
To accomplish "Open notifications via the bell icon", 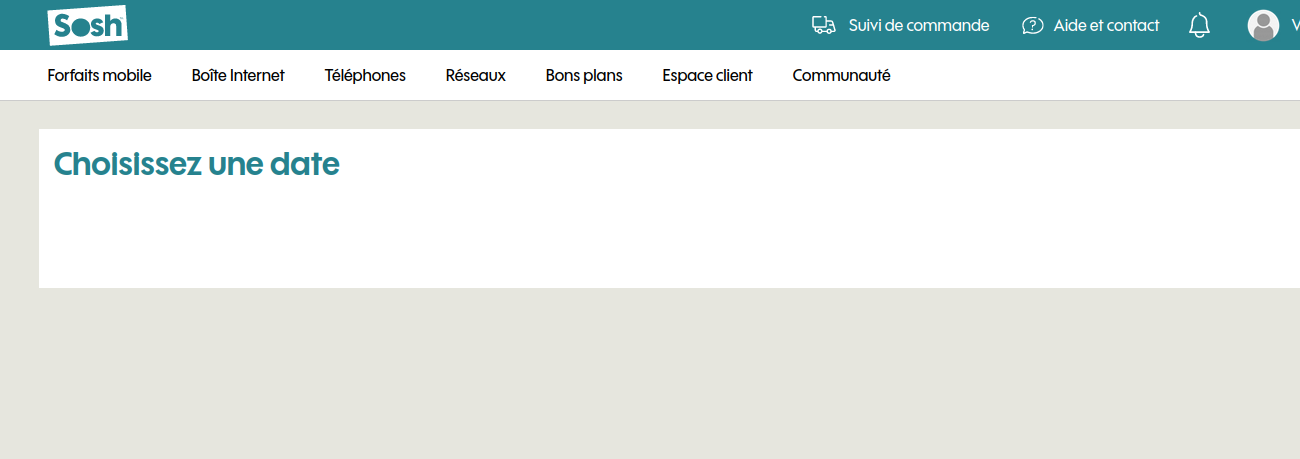I will tap(1199, 26).
